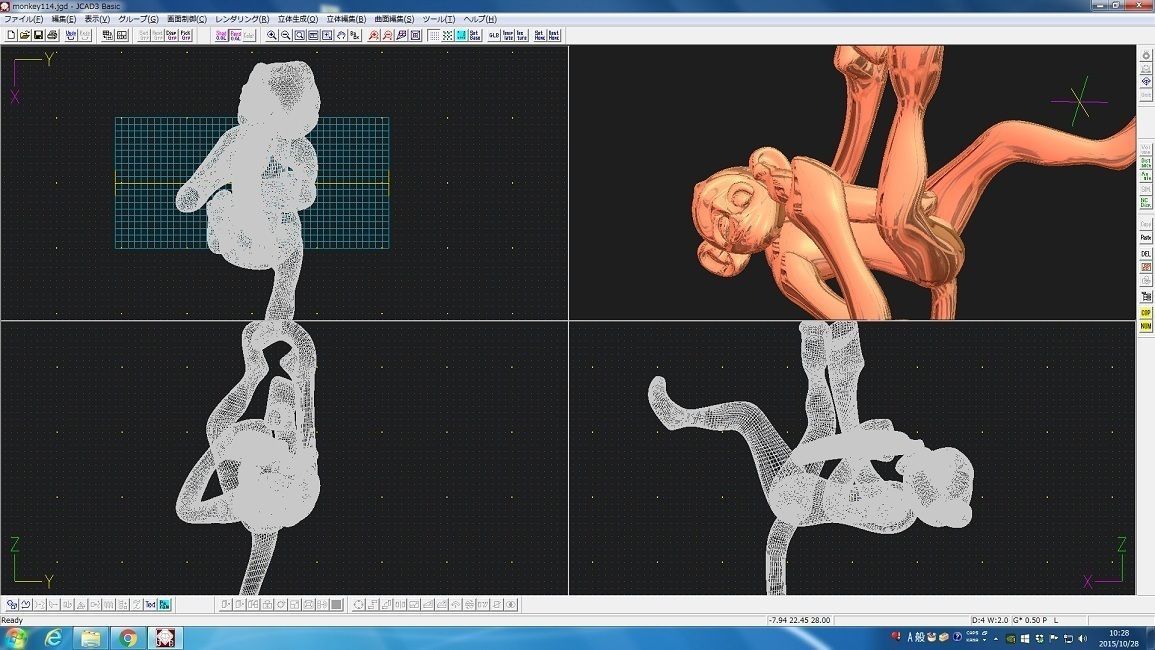Click the red zoom-out magnifier icon

[387, 35]
